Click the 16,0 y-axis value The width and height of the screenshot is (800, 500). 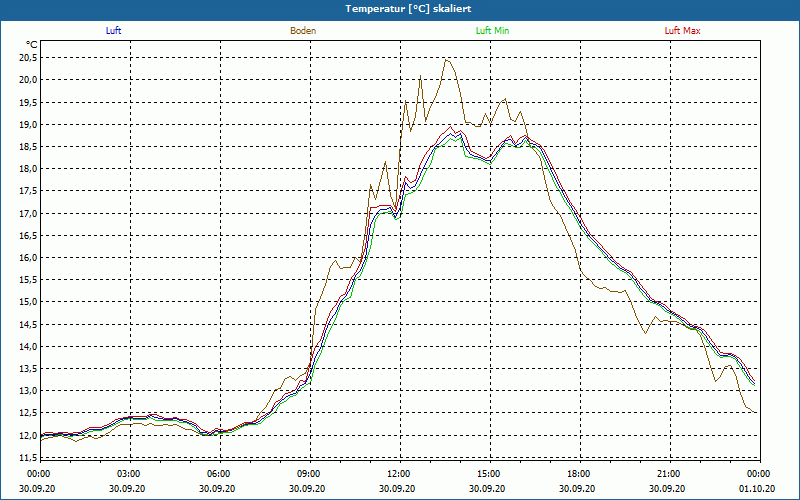coord(28,258)
